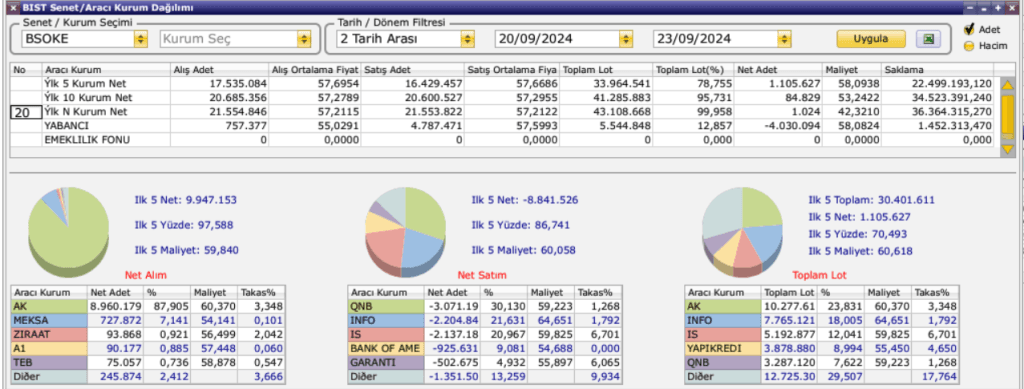Click the Ilk 5 Yüzde: 86,741 label

520,225
